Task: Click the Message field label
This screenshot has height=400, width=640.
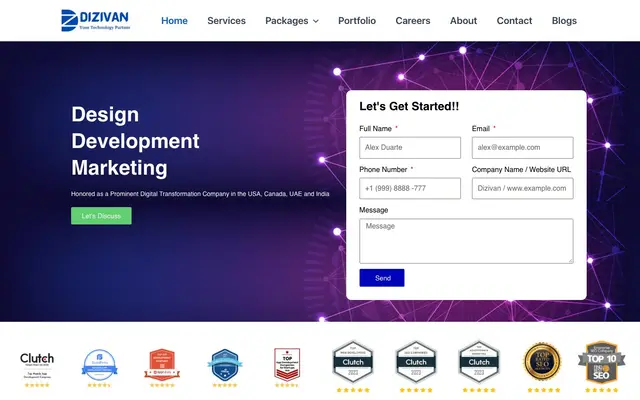Action: [x=373, y=210]
